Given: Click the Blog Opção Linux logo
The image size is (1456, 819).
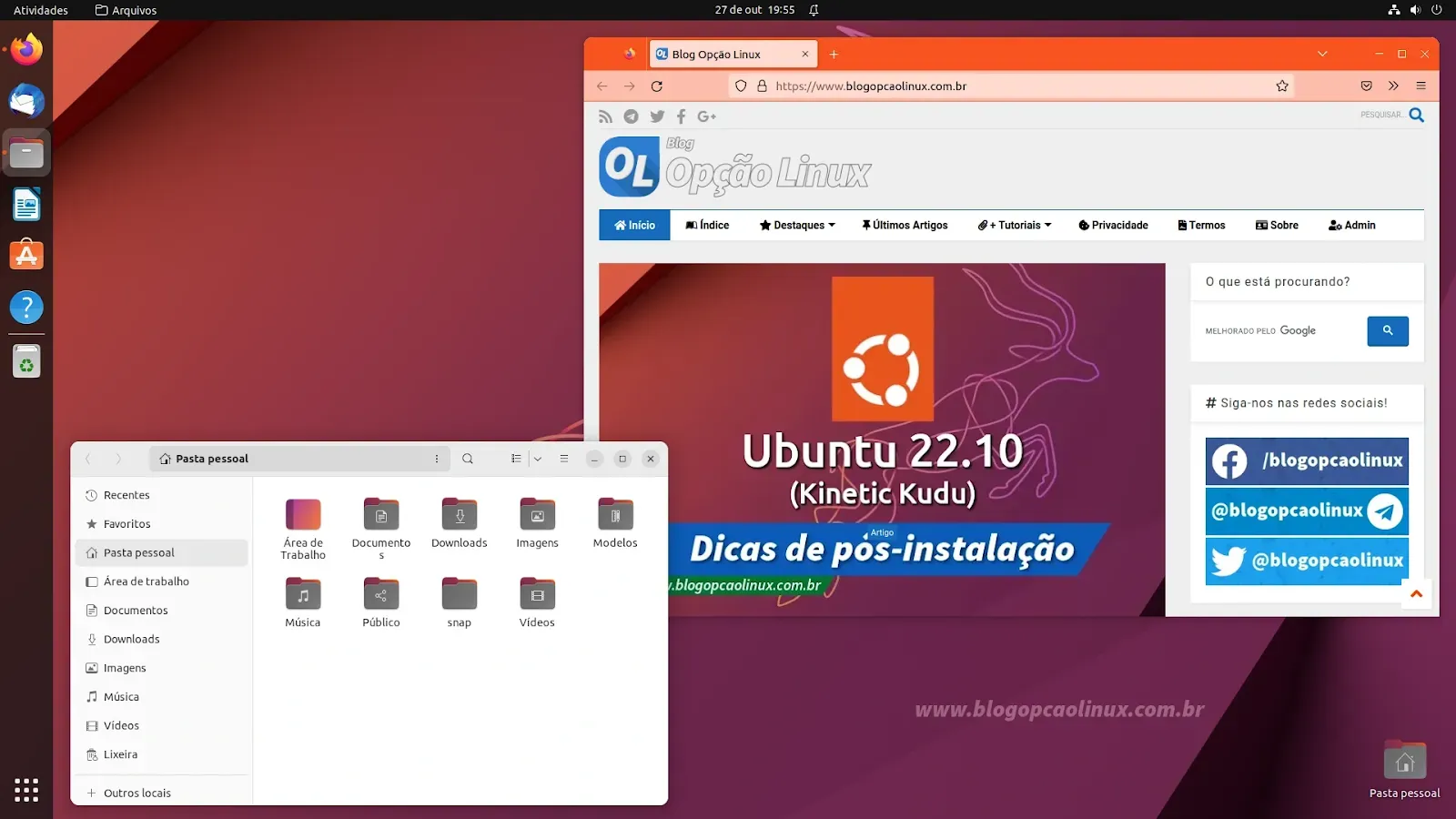Looking at the screenshot, I should click(735, 167).
